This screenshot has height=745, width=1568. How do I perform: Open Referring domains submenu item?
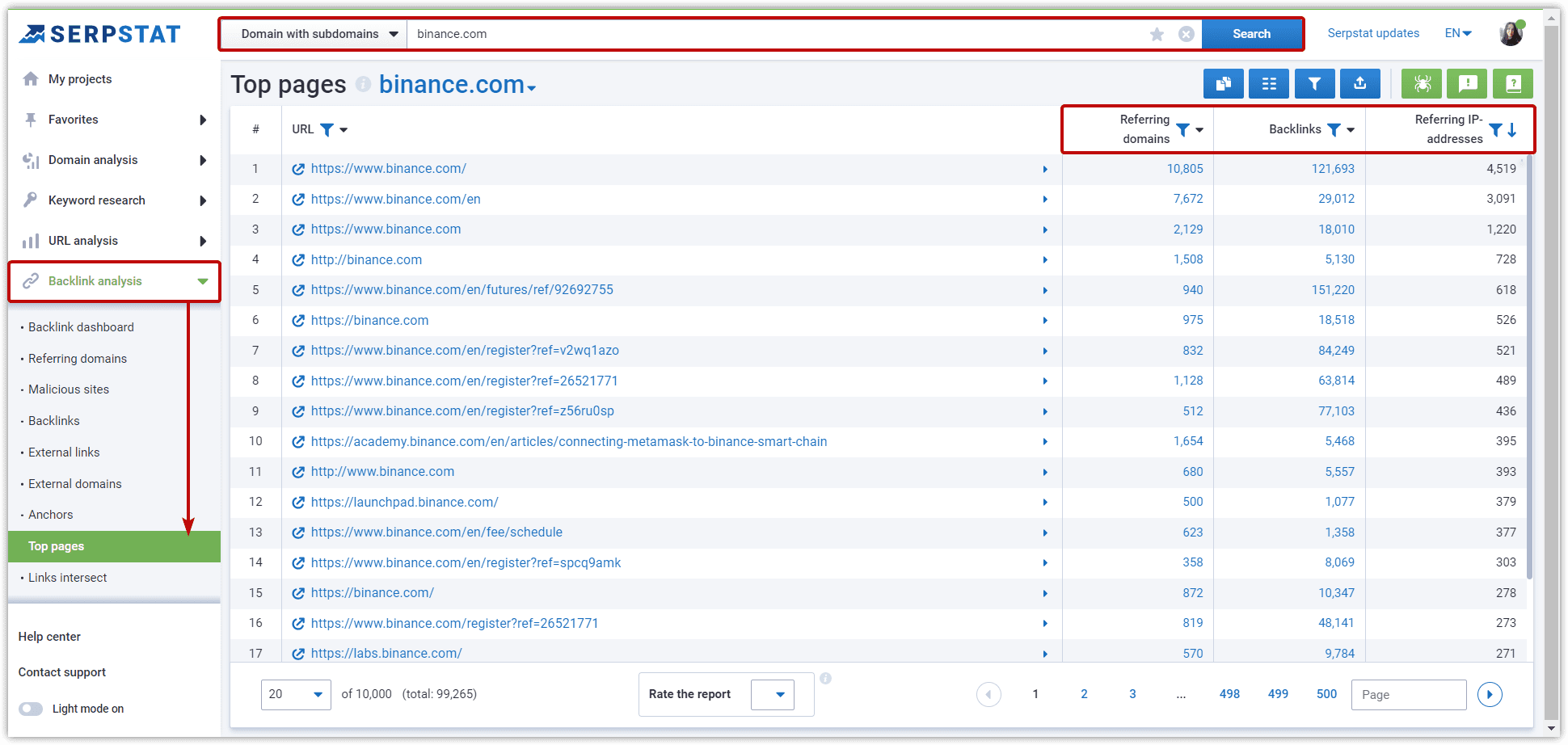78,359
